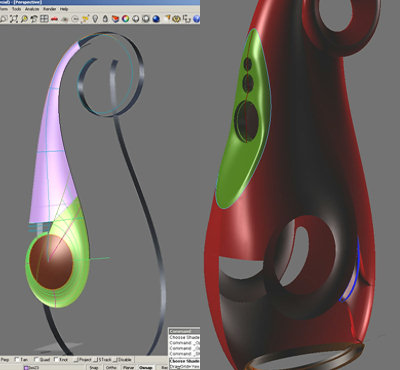Toggle the Project osnap option
Screen dimensions: 400x370
coord(82,360)
